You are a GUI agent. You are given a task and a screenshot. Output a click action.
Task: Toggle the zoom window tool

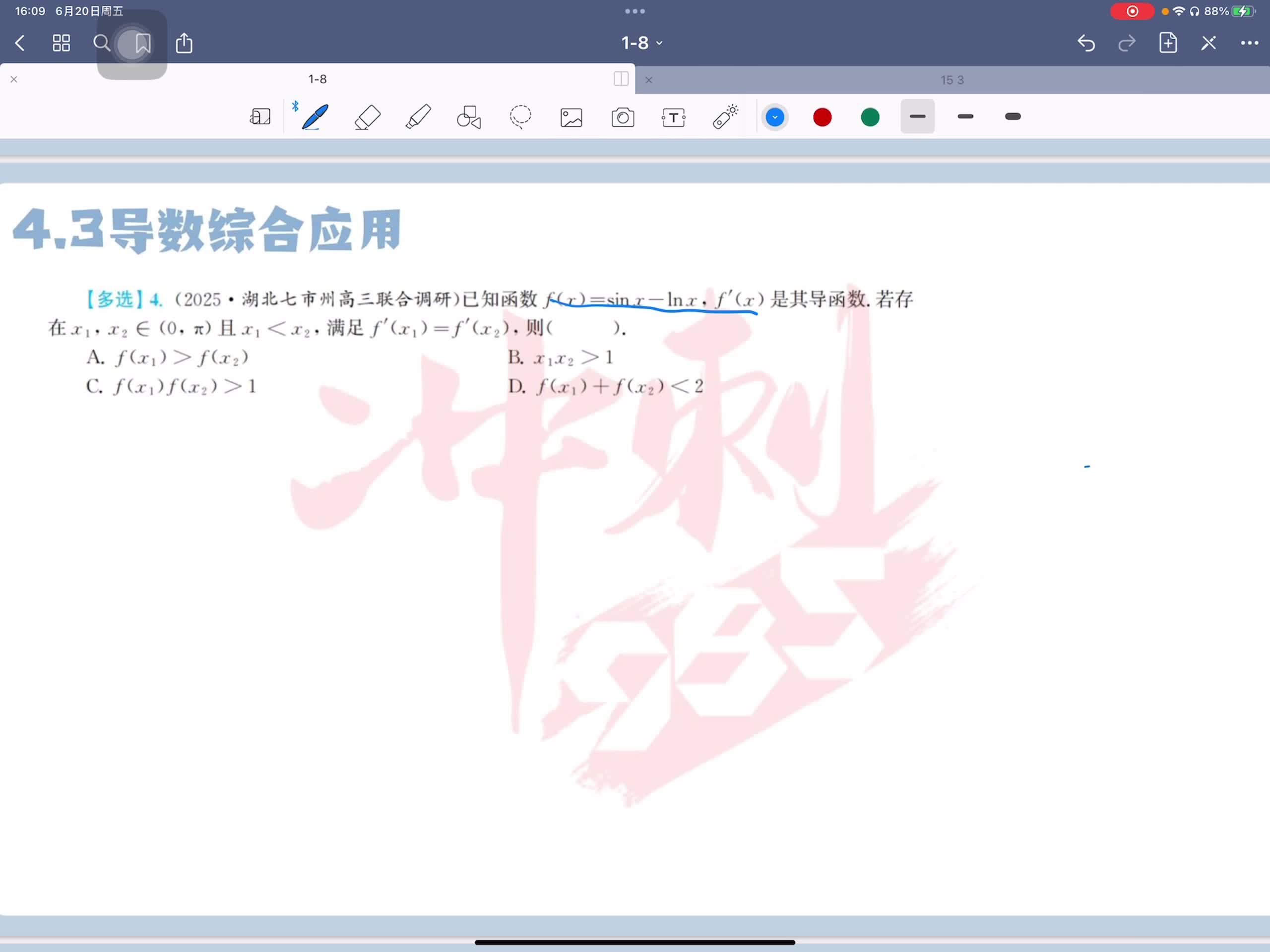tap(260, 117)
